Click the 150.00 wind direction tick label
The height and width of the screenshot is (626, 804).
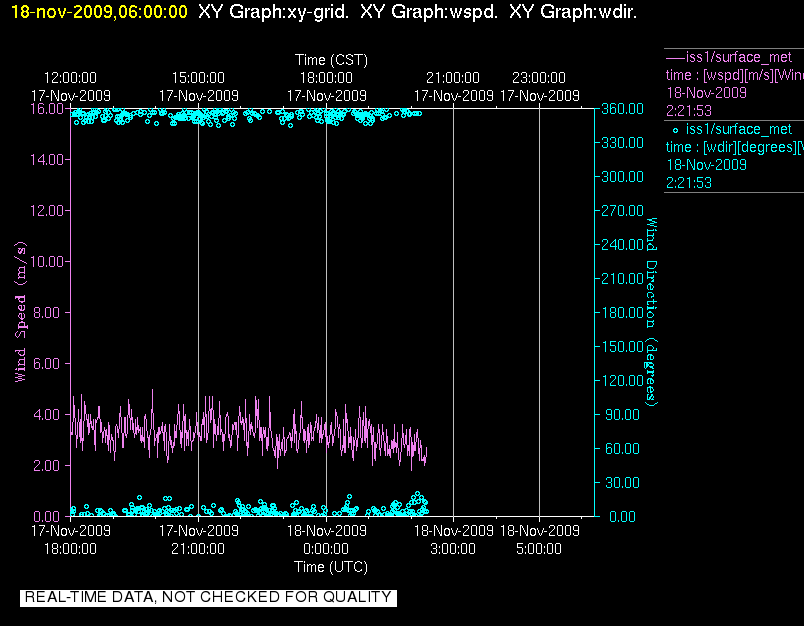coord(622,347)
